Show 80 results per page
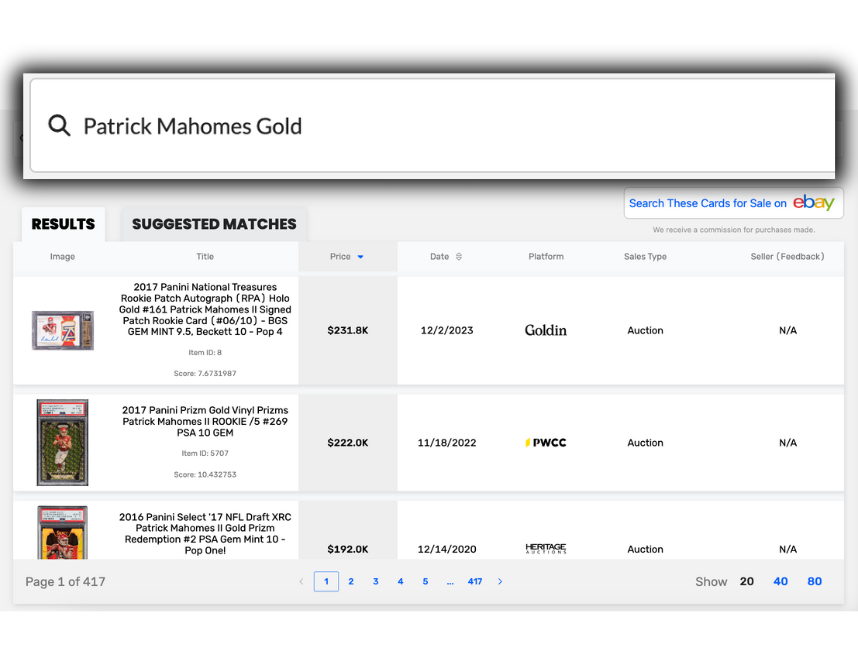 click(x=815, y=581)
